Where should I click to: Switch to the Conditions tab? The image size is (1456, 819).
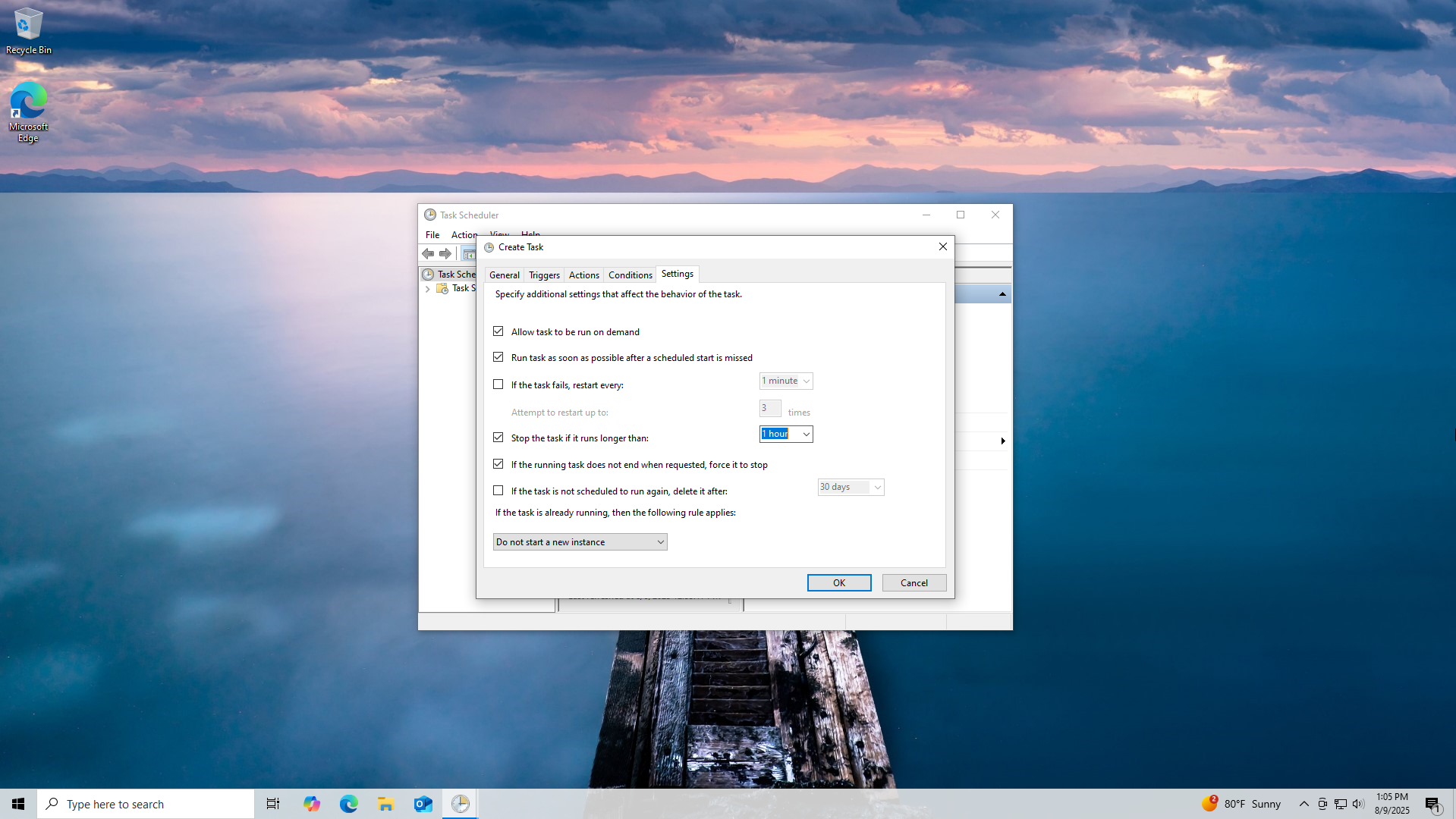pyautogui.click(x=630, y=275)
